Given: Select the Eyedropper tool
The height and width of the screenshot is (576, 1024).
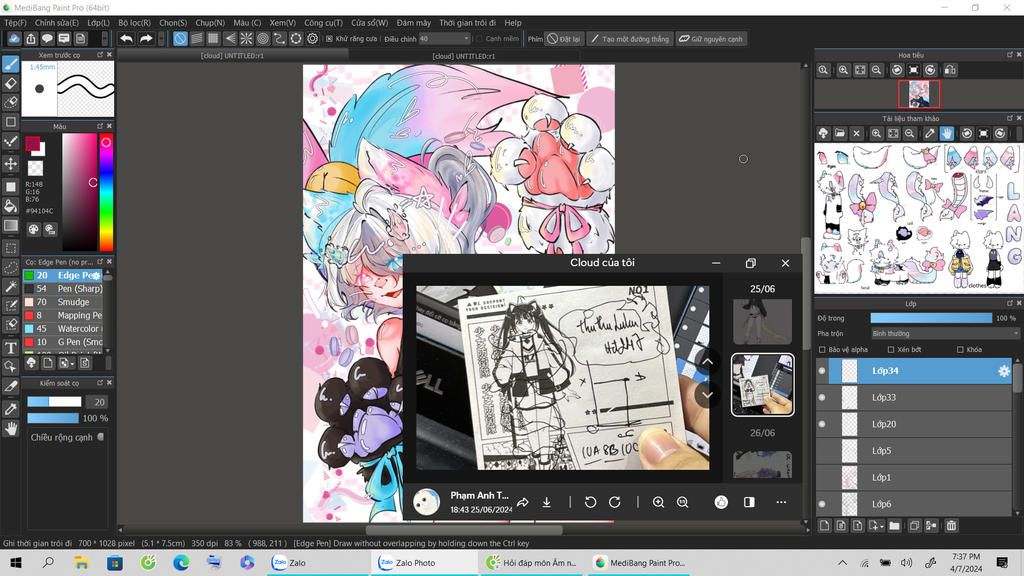Looking at the screenshot, I should (10, 409).
